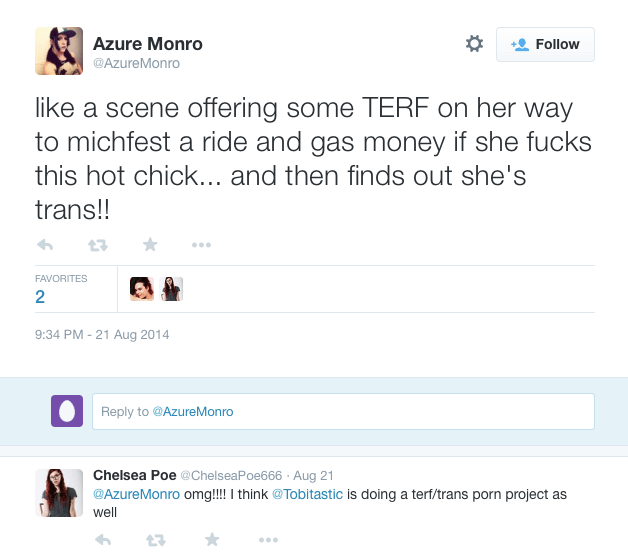This screenshot has height=556, width=628.
Task: Open more options on main tweet
Action: click(201, 244)
